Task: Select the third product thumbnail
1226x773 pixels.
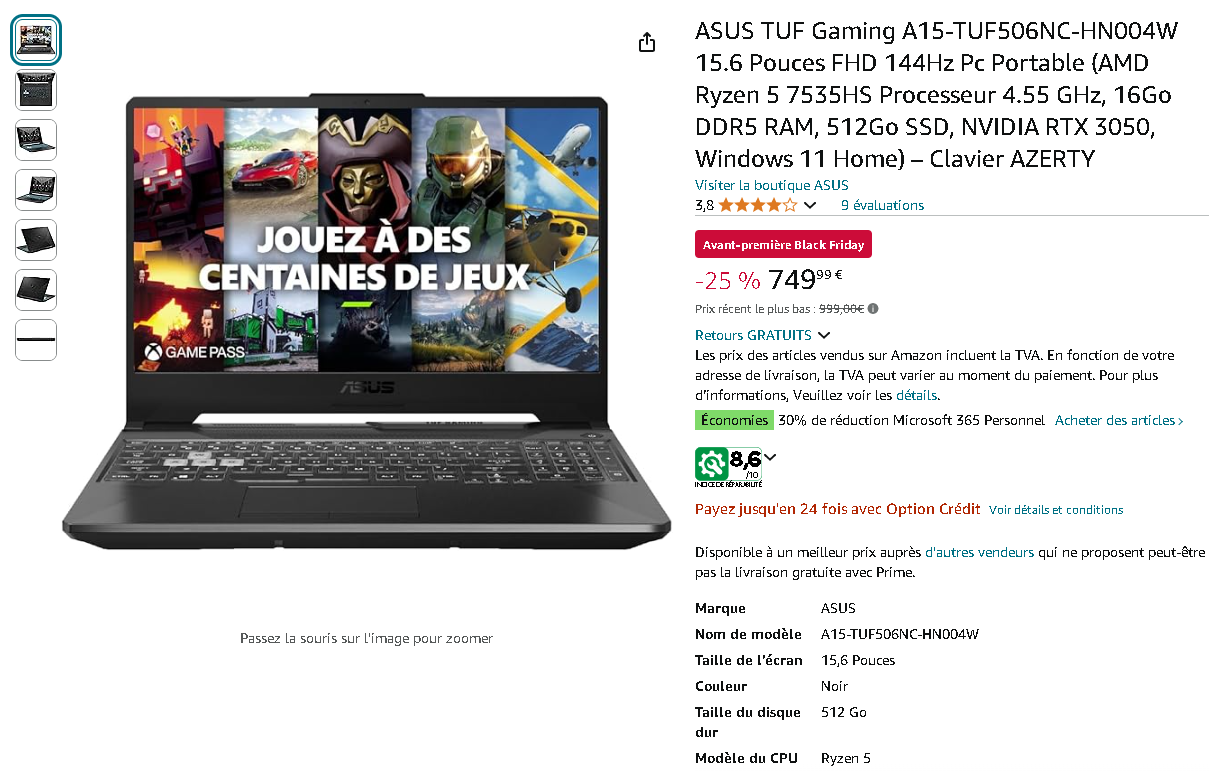Action: click(36, 140)
